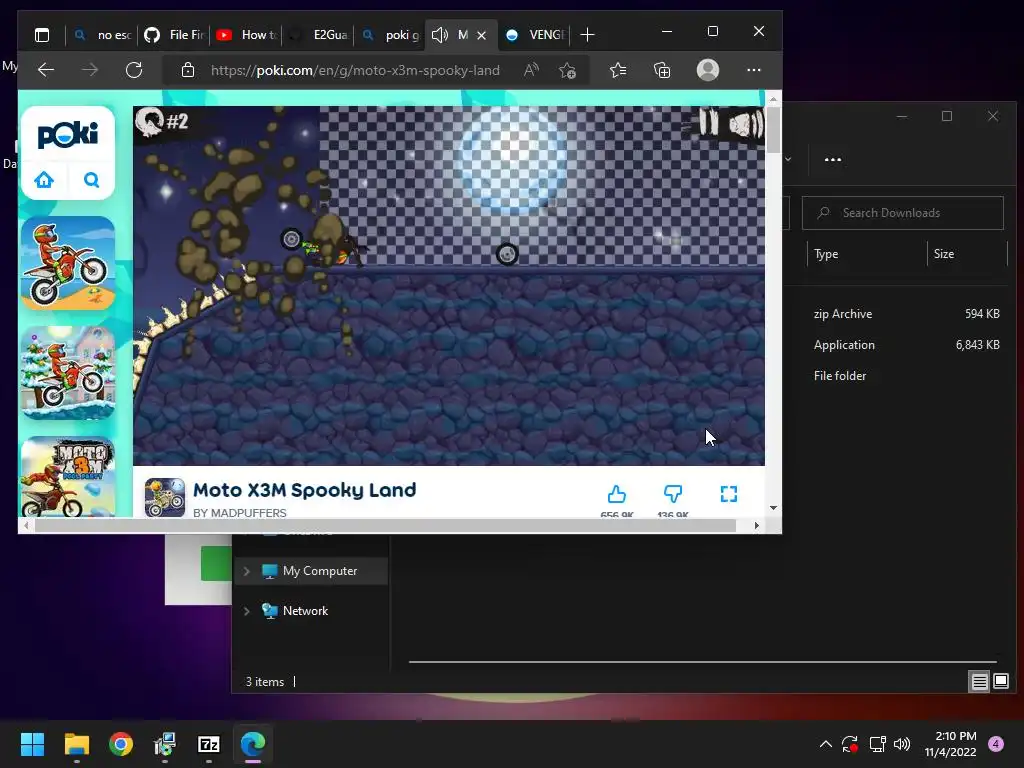View site info via the lock icon
1024x768 pixels.
click(188, 70)
